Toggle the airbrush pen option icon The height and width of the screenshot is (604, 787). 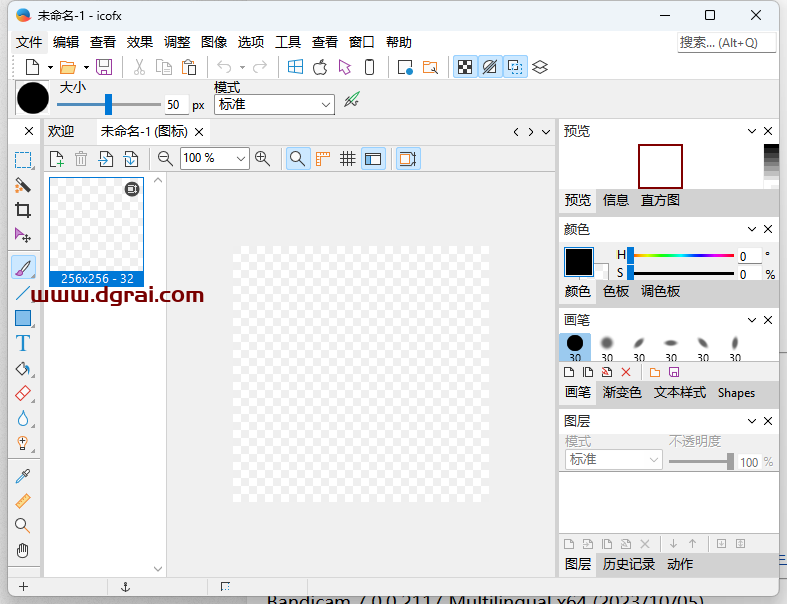coord(352,99)
